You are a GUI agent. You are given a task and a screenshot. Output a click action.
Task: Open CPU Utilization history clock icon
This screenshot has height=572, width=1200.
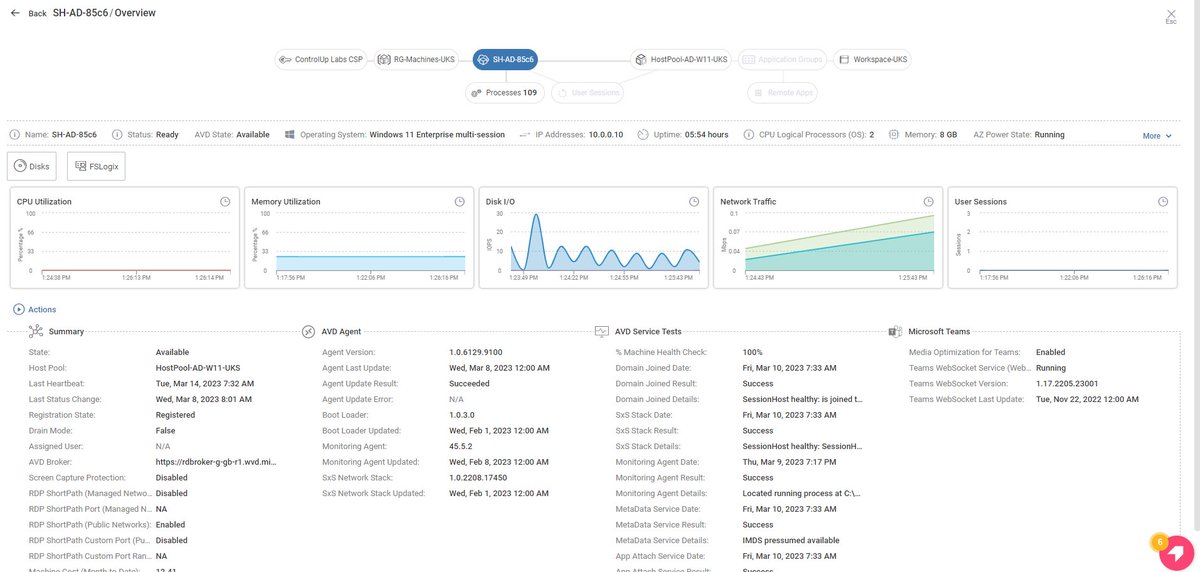[225, 202]
